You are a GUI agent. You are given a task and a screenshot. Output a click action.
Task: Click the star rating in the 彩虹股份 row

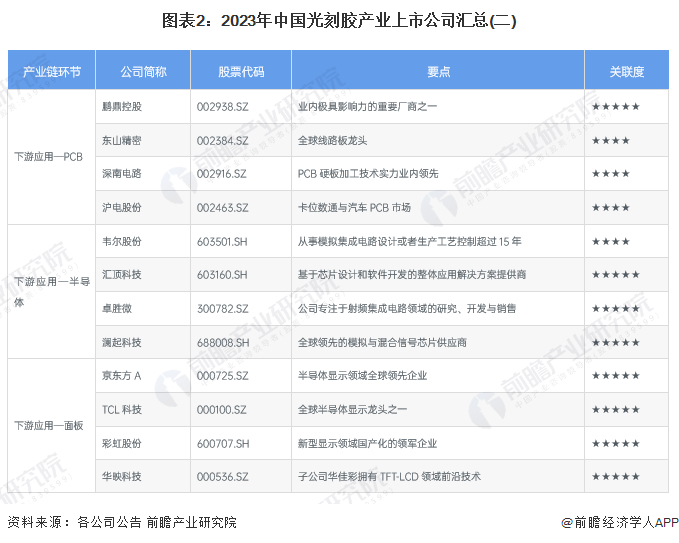616,443
